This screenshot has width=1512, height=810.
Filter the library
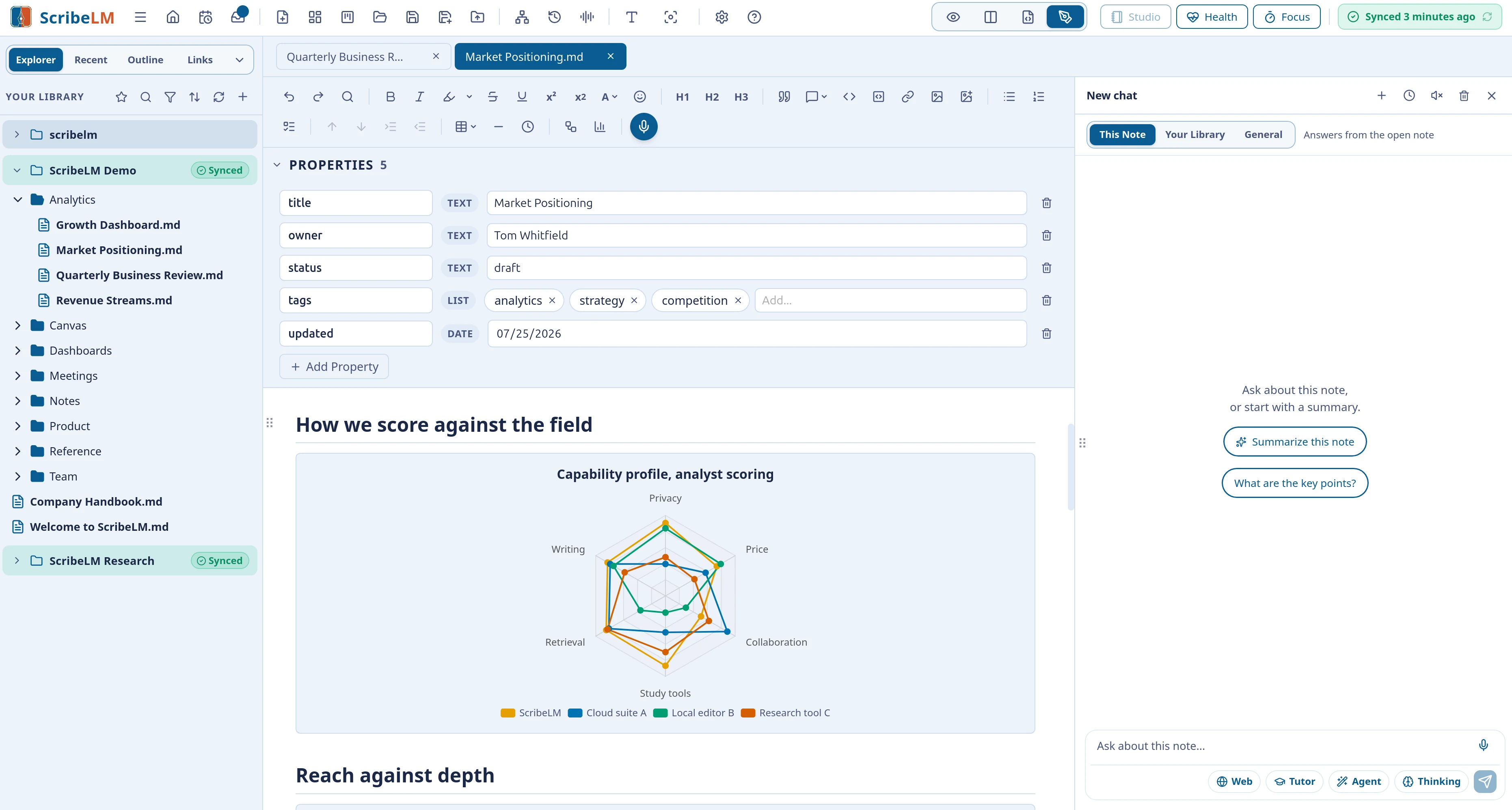pyautogui.click(x=170, y=97)
